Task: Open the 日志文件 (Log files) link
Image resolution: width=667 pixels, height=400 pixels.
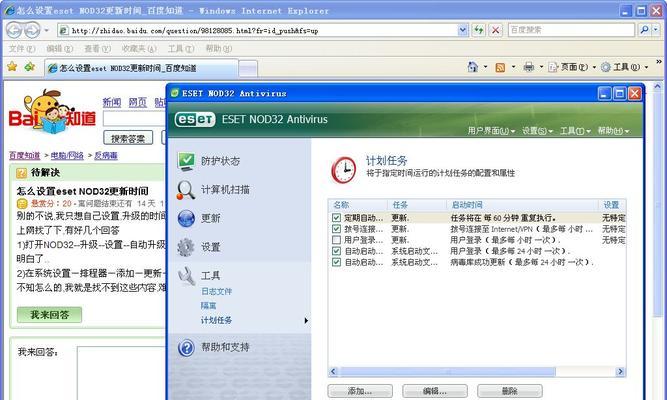Action: 217,291
